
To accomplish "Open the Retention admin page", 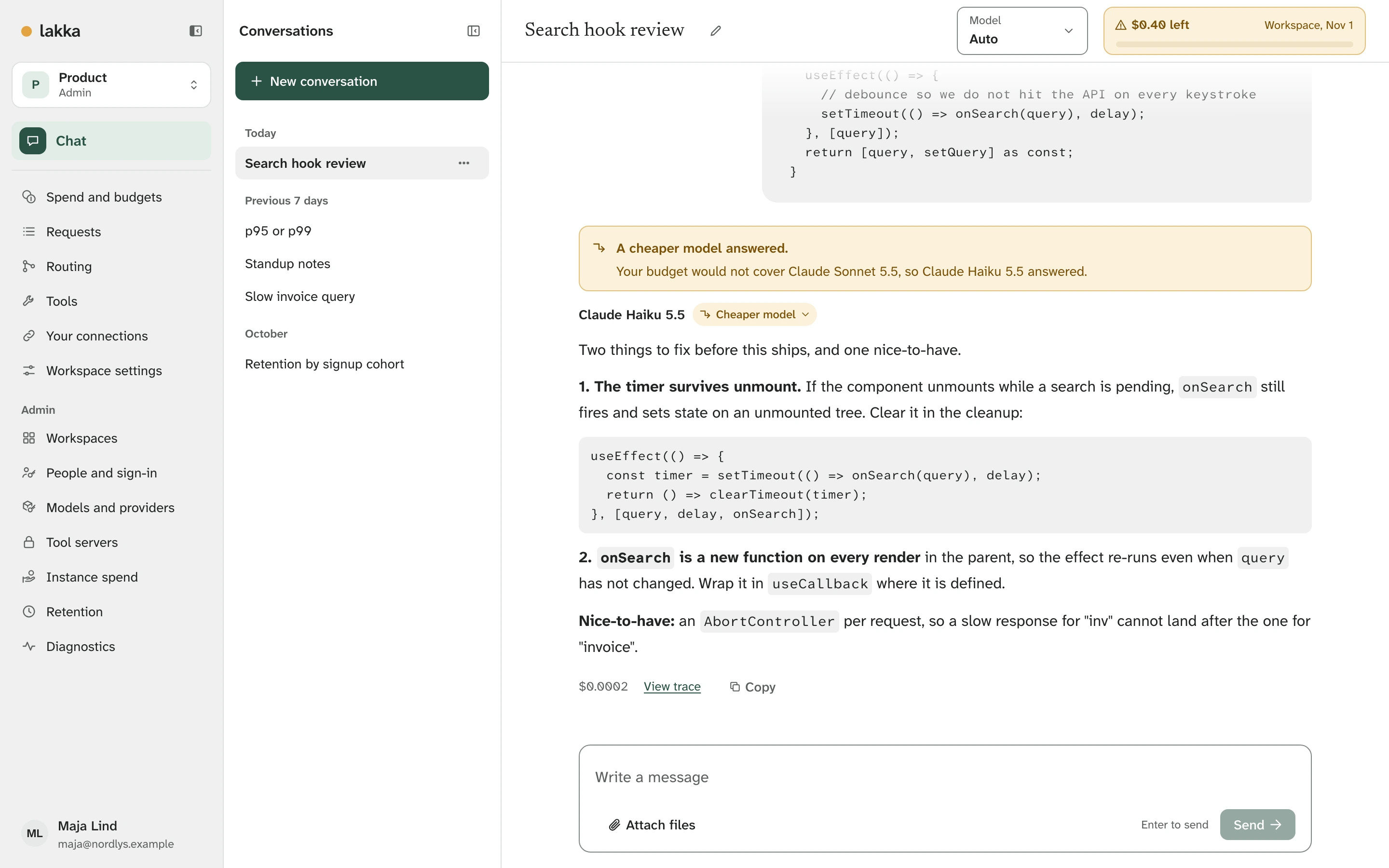I will point(111,611).
